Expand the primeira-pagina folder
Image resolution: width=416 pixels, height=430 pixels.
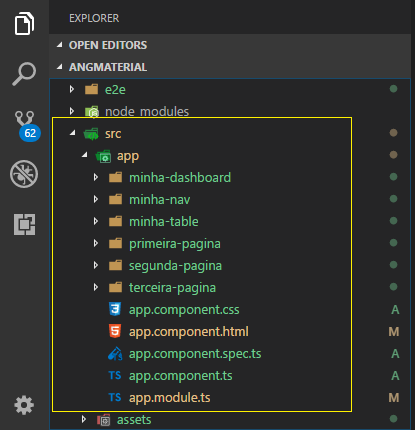pos(96,243)
